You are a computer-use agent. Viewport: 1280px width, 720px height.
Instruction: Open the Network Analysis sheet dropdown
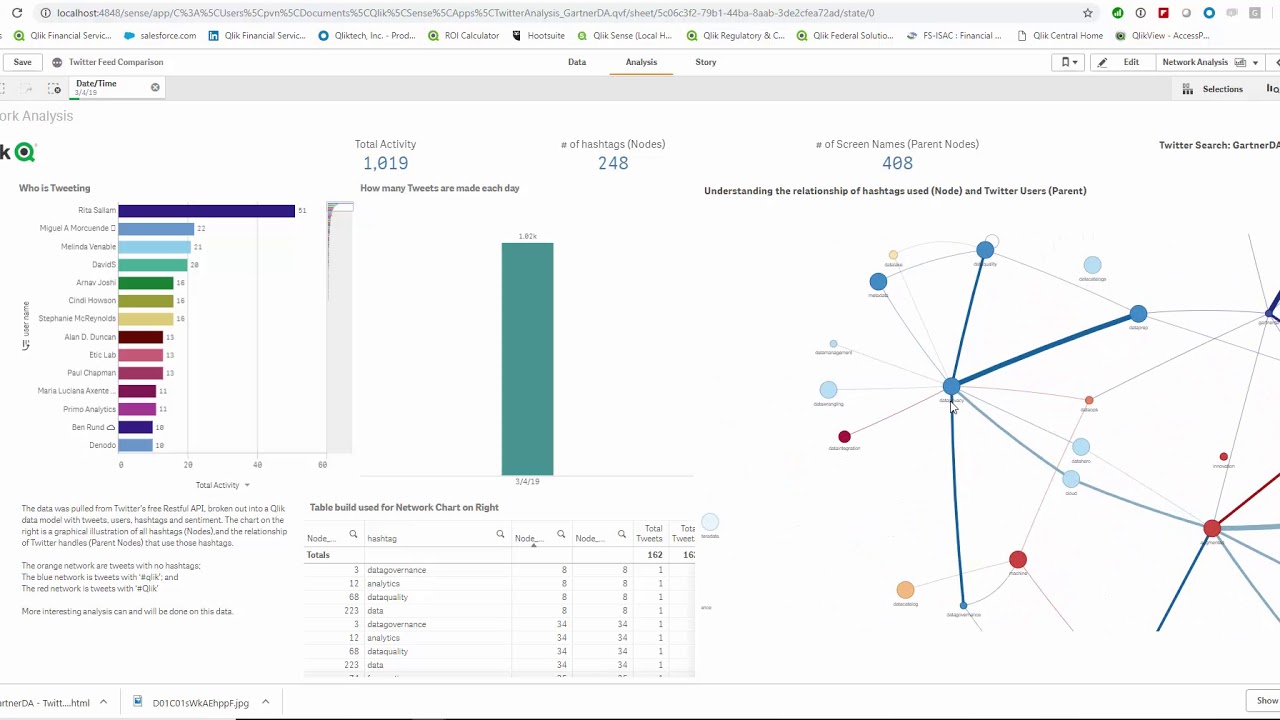click(1208, 62)
